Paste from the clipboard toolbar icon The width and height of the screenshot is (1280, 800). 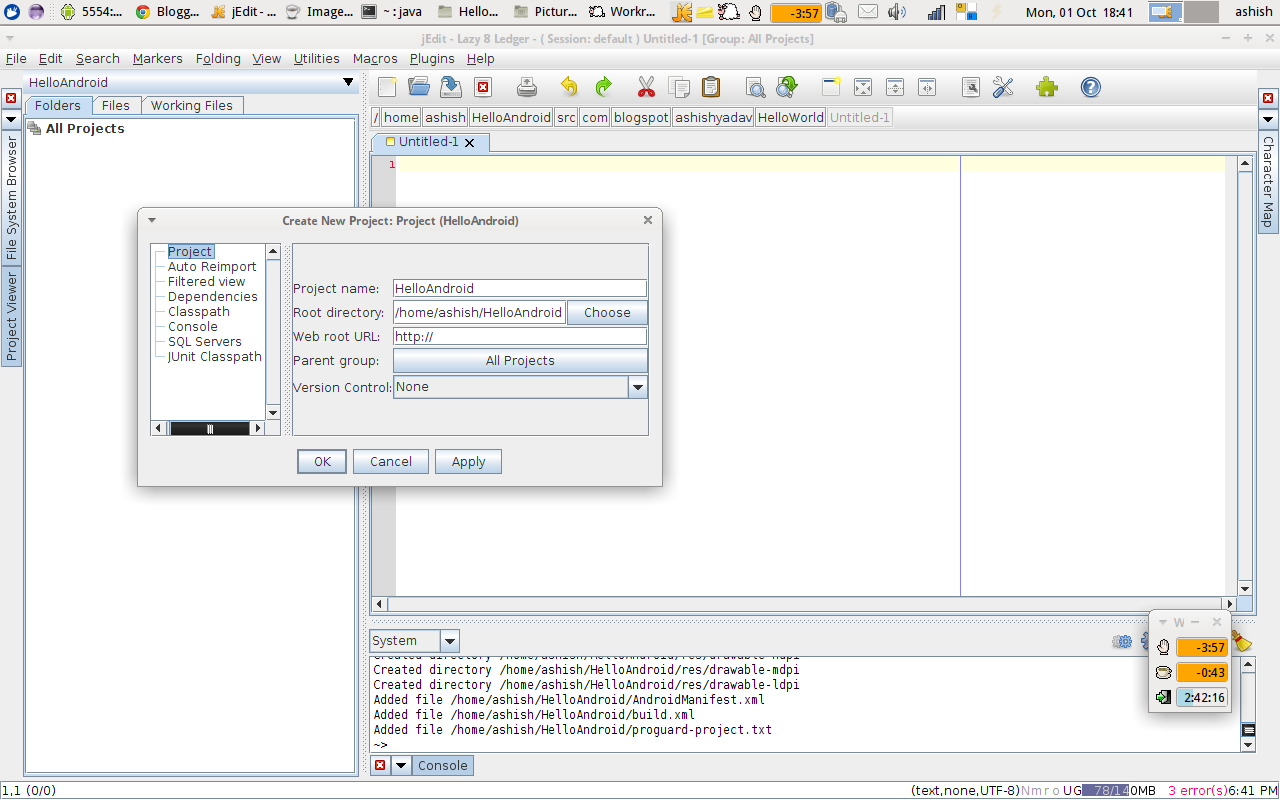point(711,87)
